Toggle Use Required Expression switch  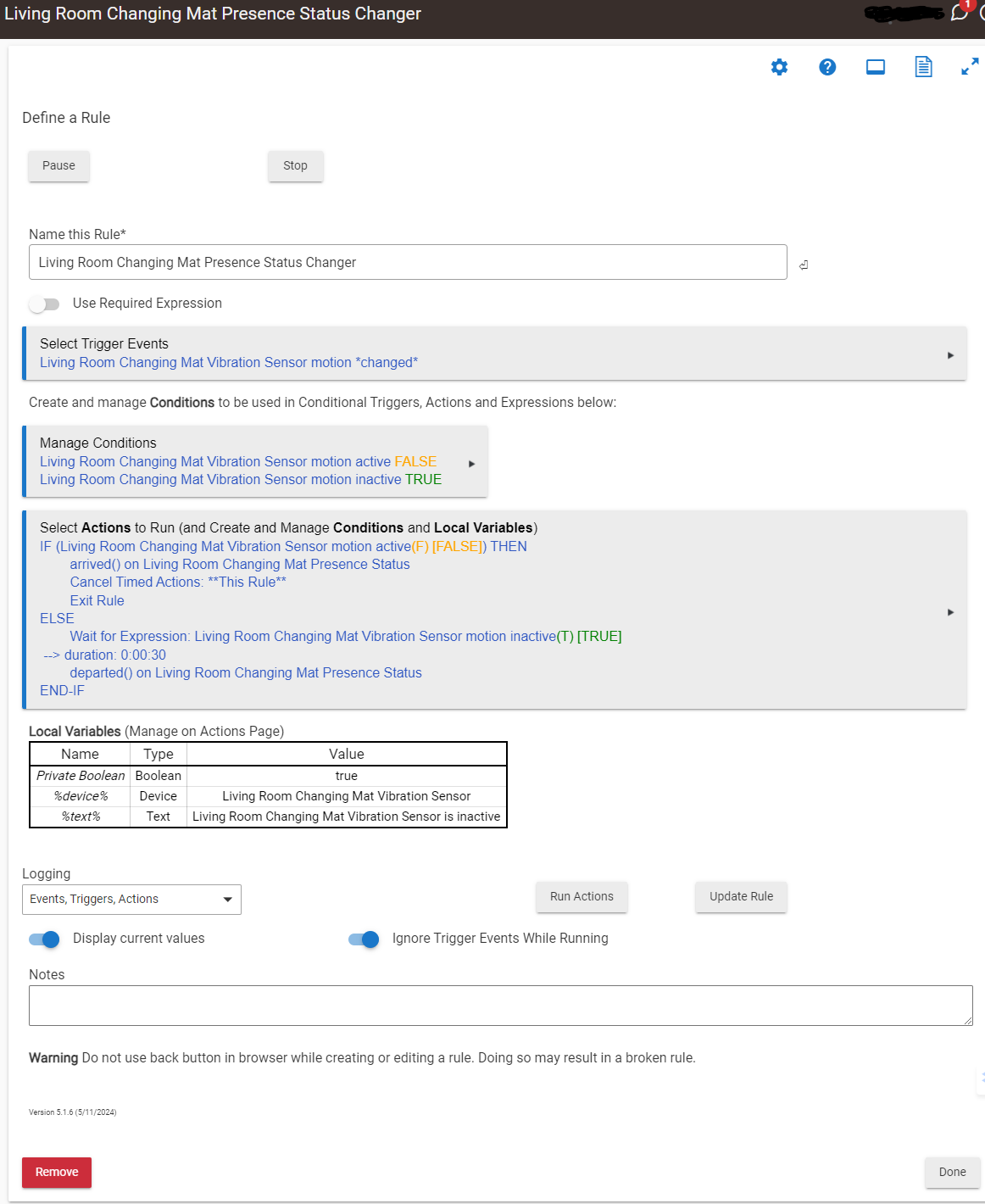(44, 304)
